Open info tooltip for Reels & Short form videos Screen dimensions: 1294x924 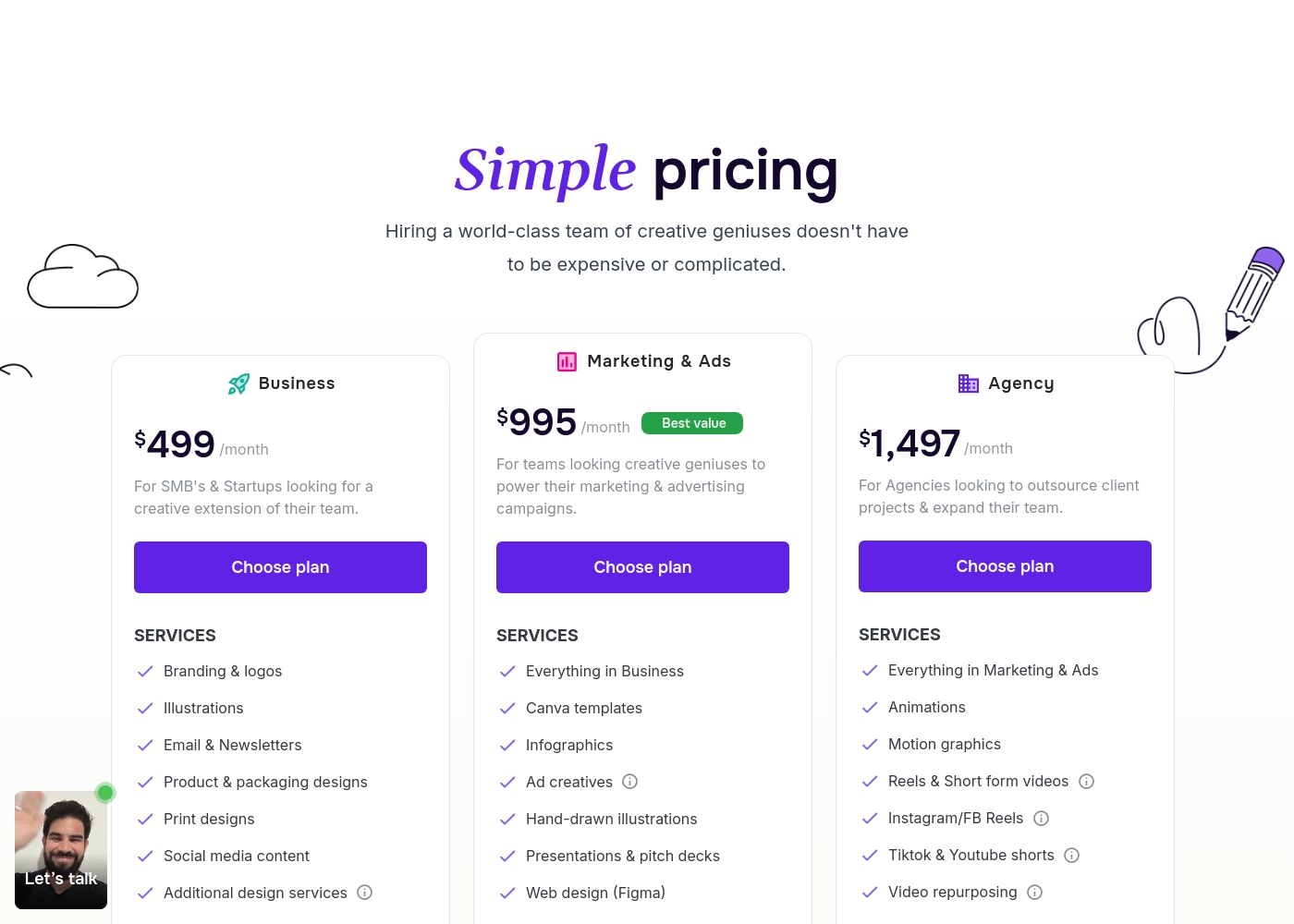tap(1087, 782)
